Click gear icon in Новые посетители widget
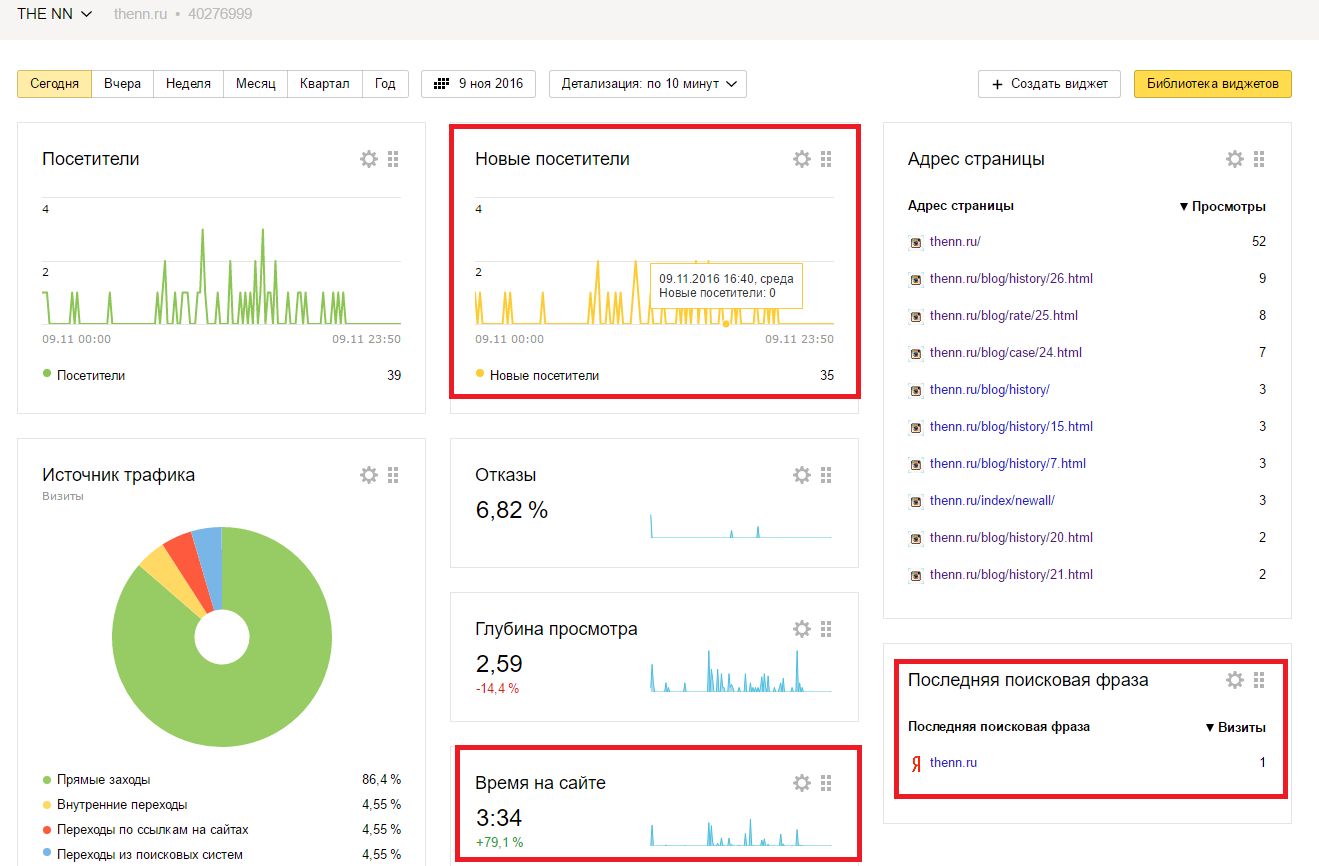The image size is (1319, 866). 802,159
